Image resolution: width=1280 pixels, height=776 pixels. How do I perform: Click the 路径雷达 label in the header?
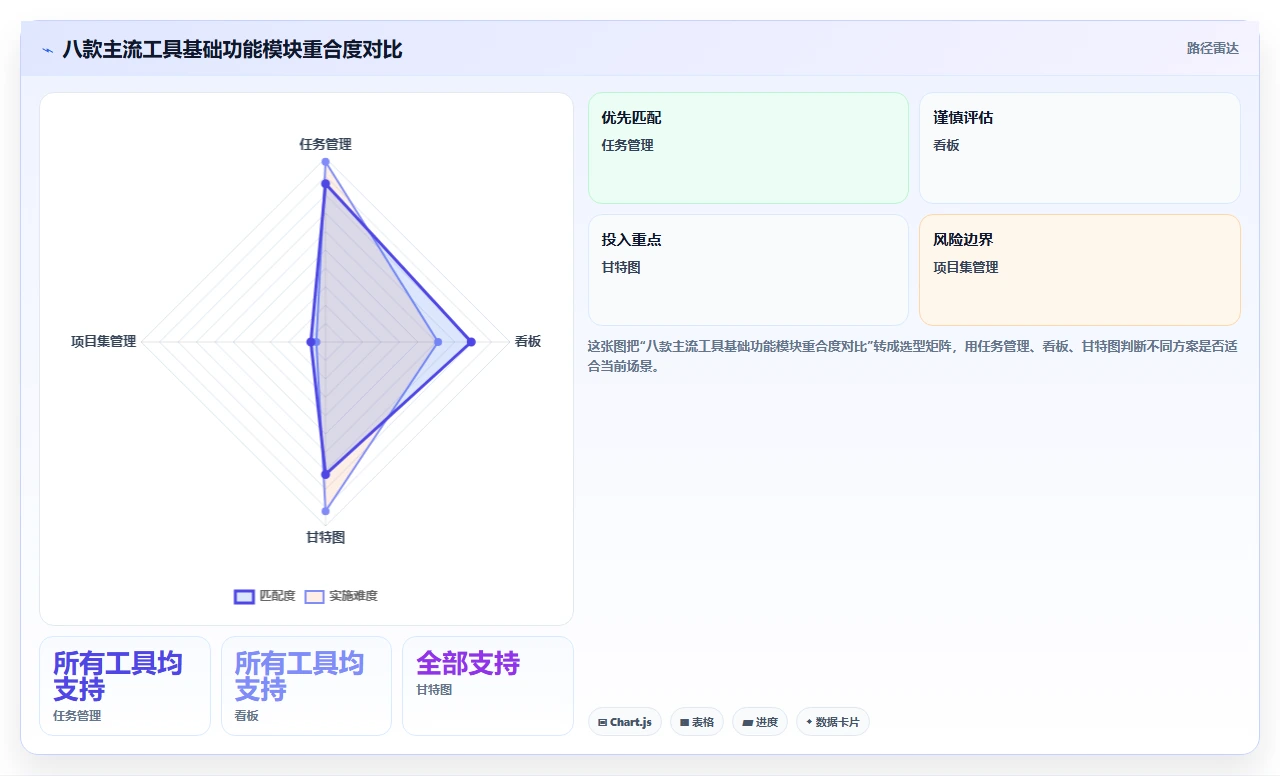(1212, 48)
